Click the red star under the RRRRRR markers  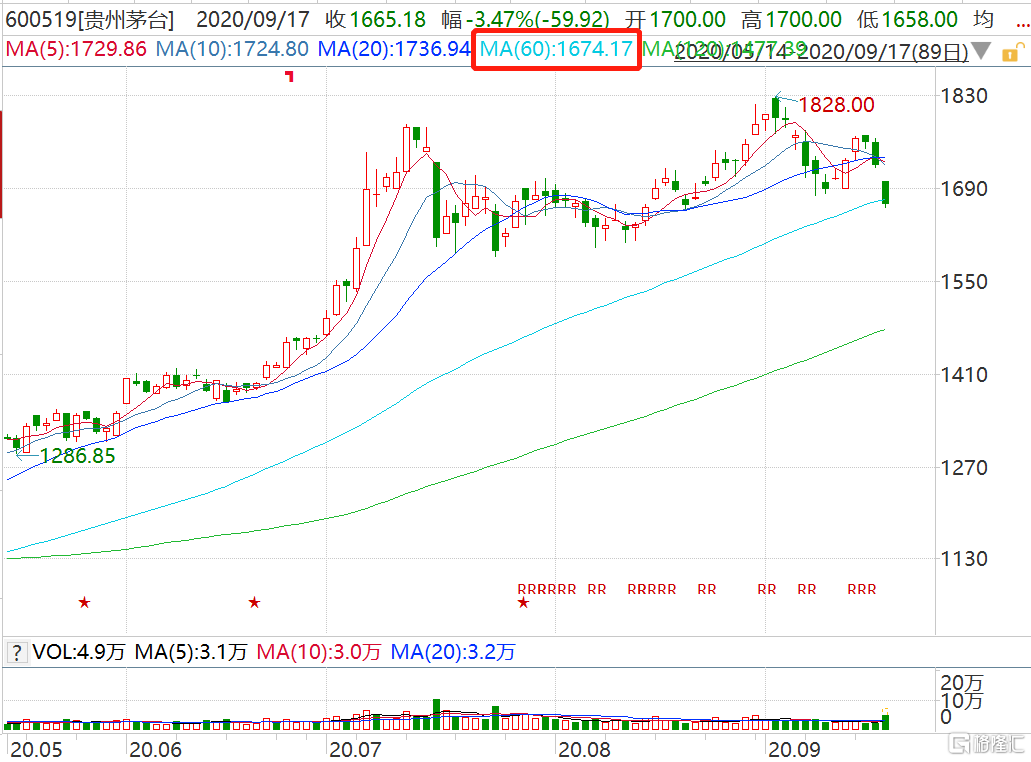[x=523, y=602]
